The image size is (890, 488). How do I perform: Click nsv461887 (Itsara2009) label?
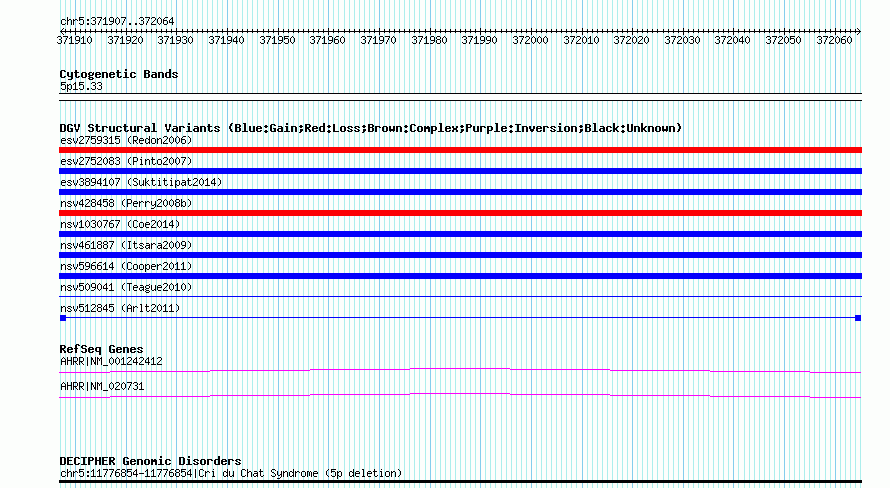coord(126,245)
